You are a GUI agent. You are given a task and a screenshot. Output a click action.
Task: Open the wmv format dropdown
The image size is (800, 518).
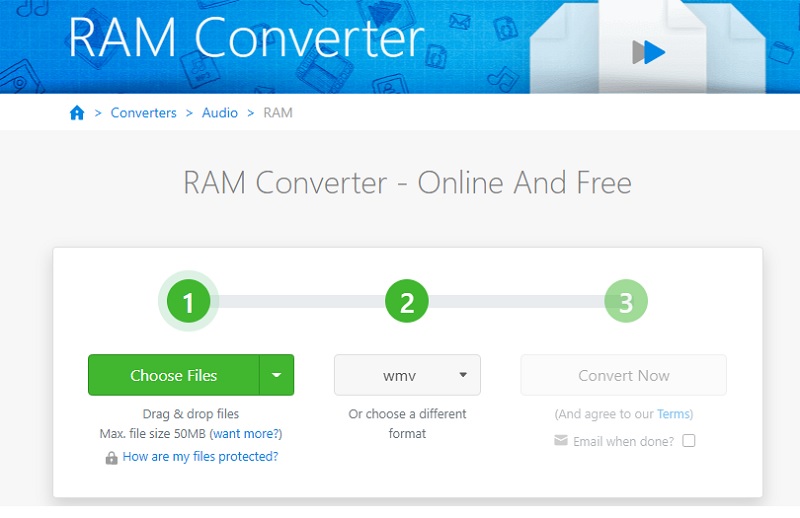click(407, 376)
